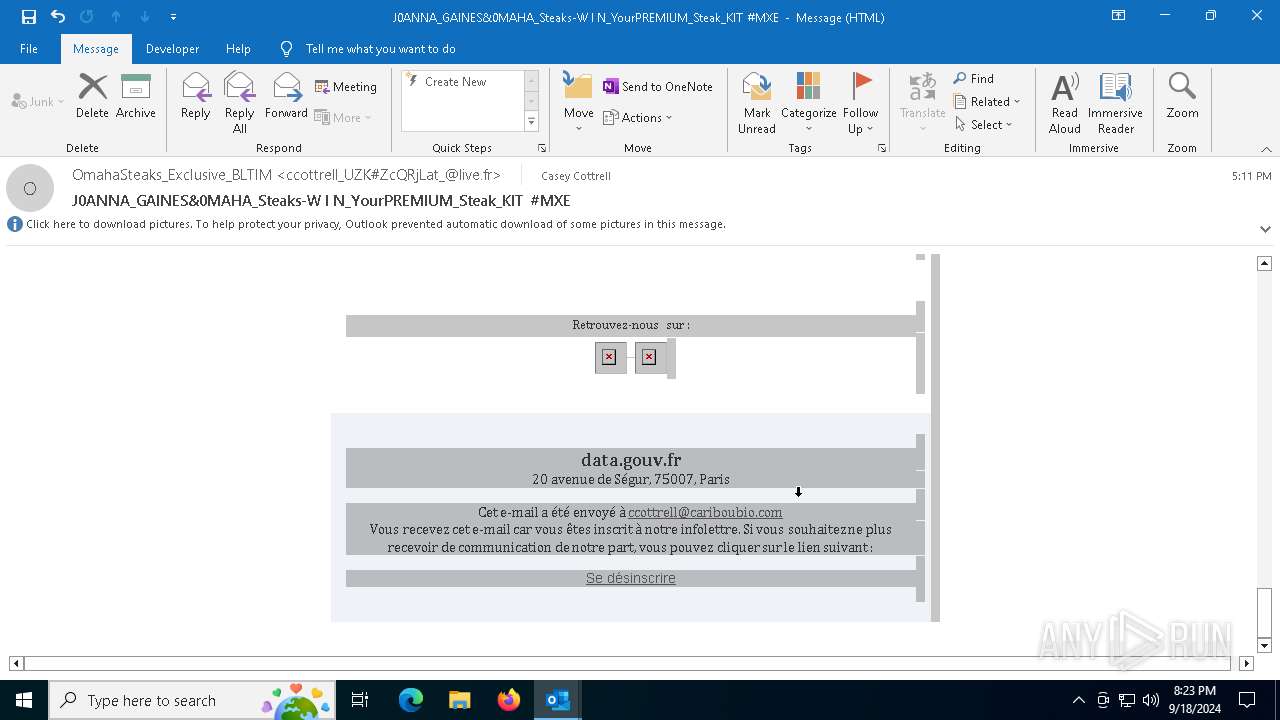Open File Explorer from taskbar
The height and width of the screenshot is (720, 1280).
coord(460,700)
